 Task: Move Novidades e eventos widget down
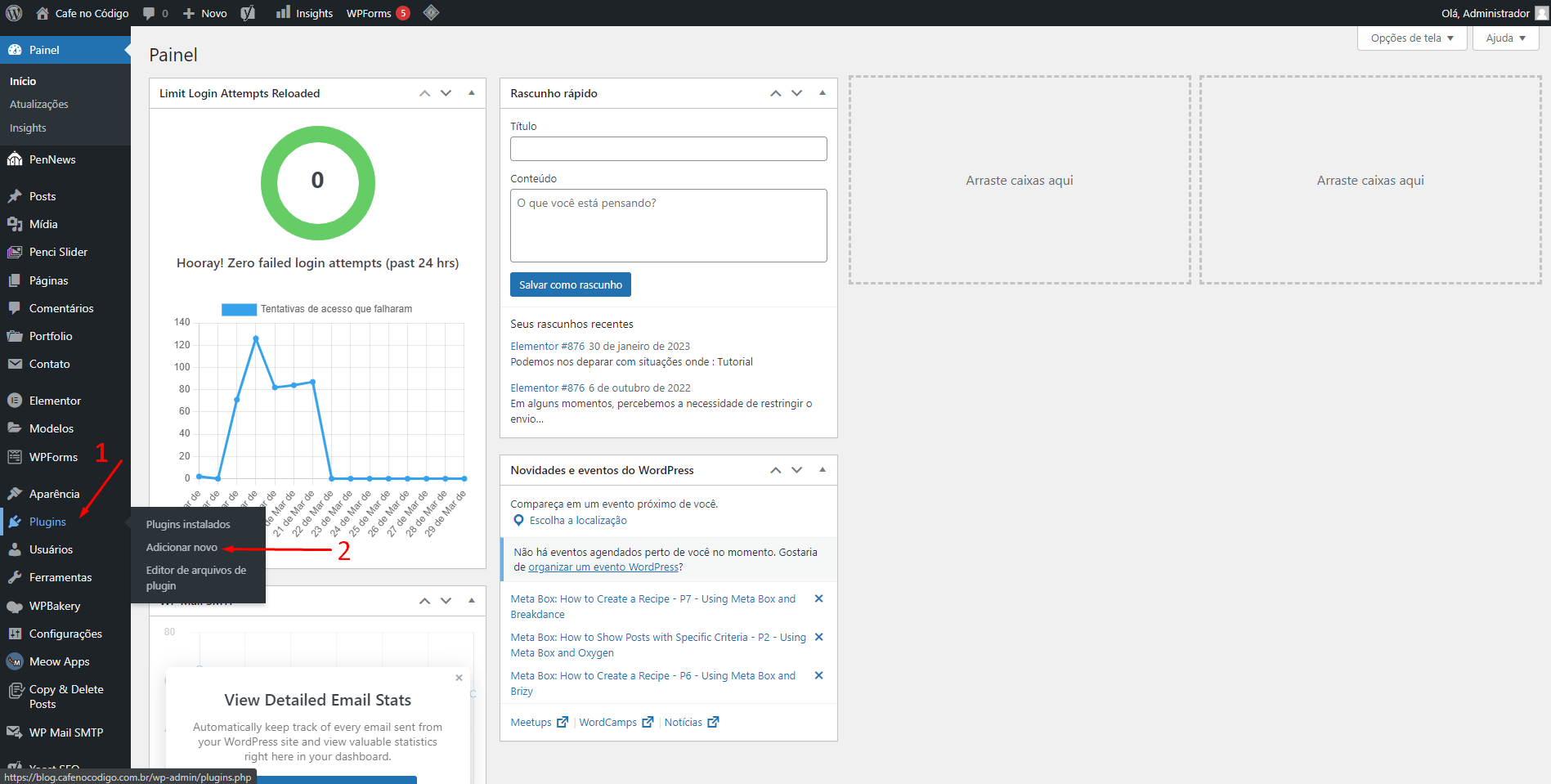pyautogui.click(x=796, y=470)
